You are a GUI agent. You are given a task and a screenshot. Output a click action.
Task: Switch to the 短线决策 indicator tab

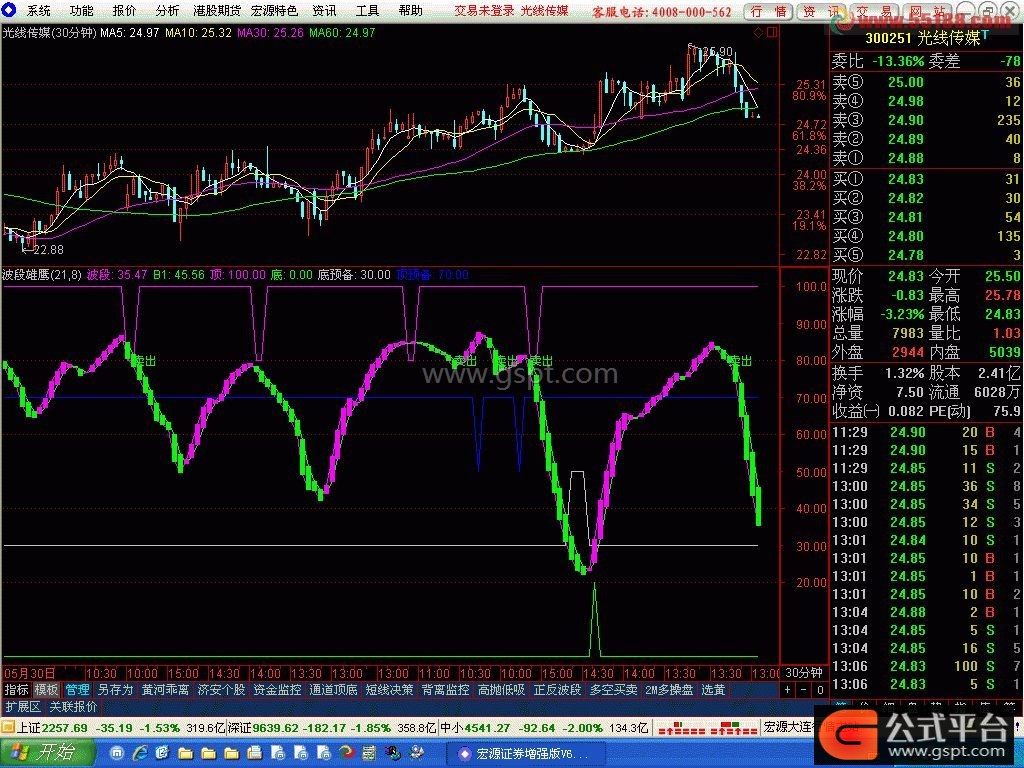390,690
